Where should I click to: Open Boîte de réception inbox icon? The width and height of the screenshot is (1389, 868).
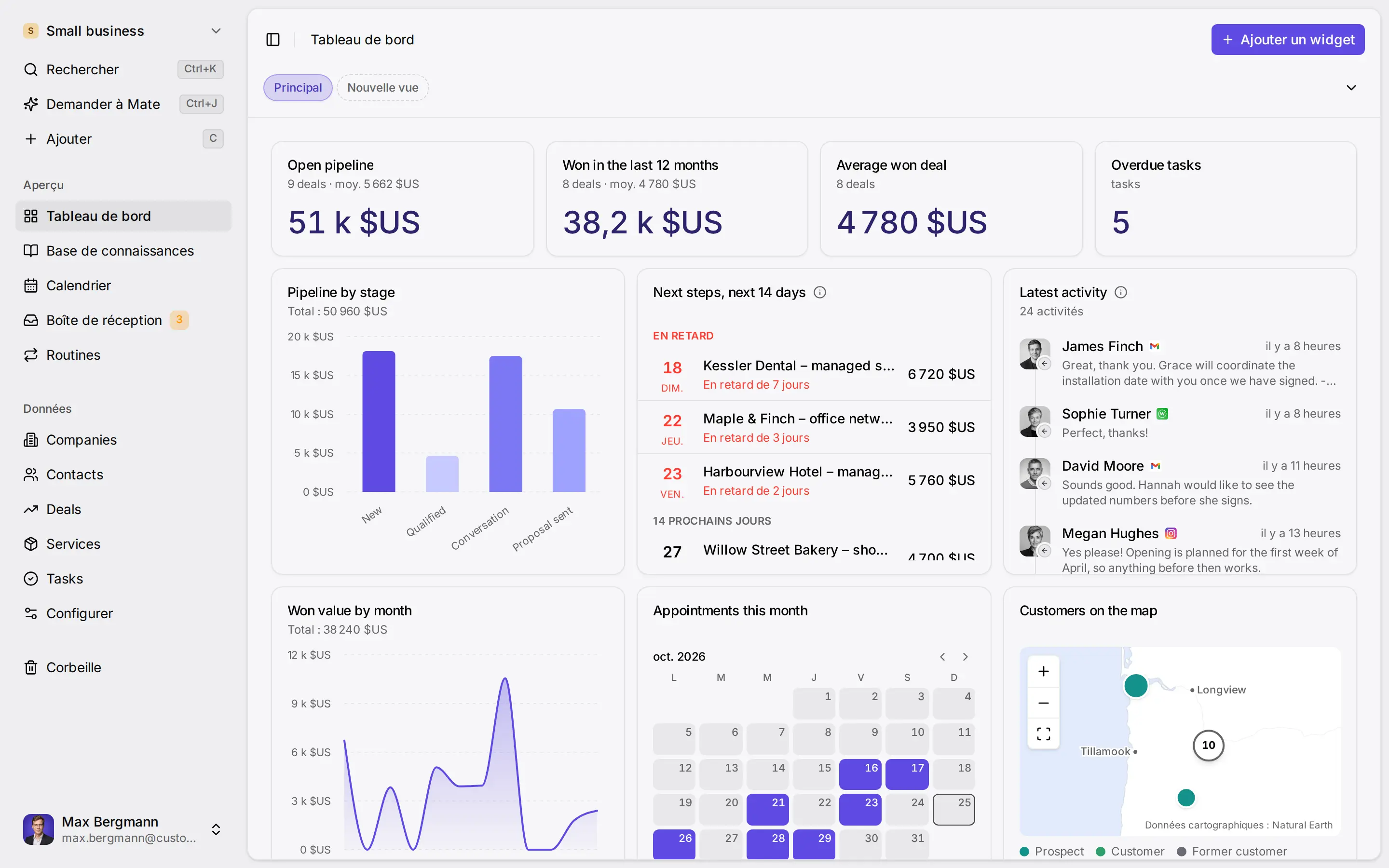tap(31, 320)
